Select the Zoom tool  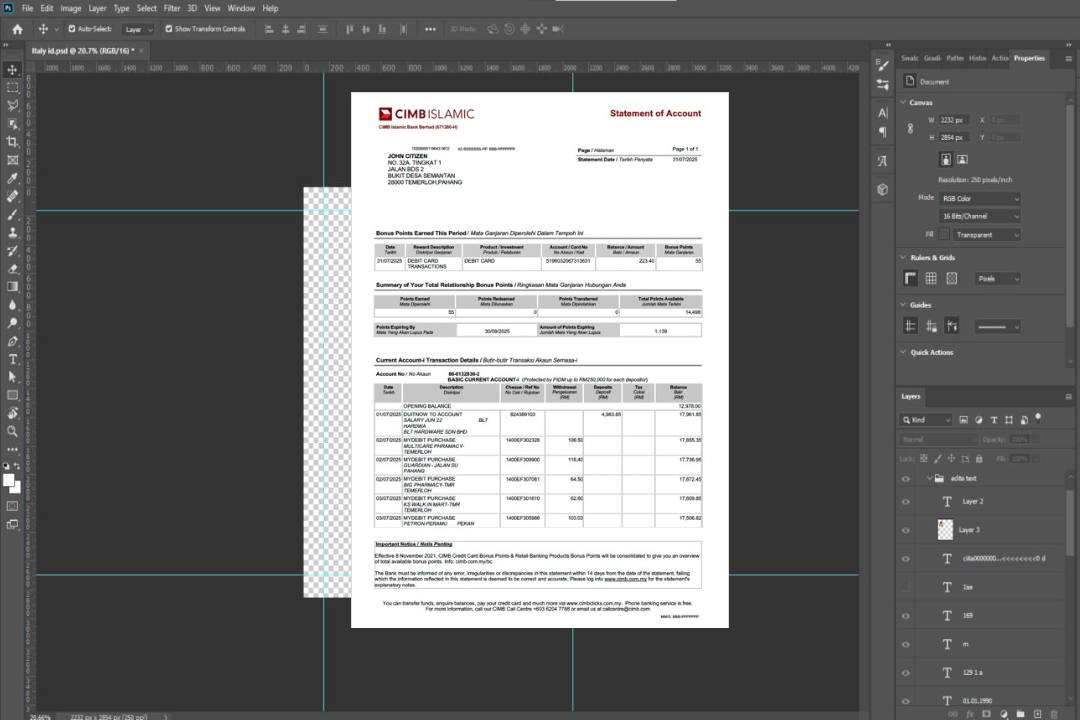[x=12, y=431]
